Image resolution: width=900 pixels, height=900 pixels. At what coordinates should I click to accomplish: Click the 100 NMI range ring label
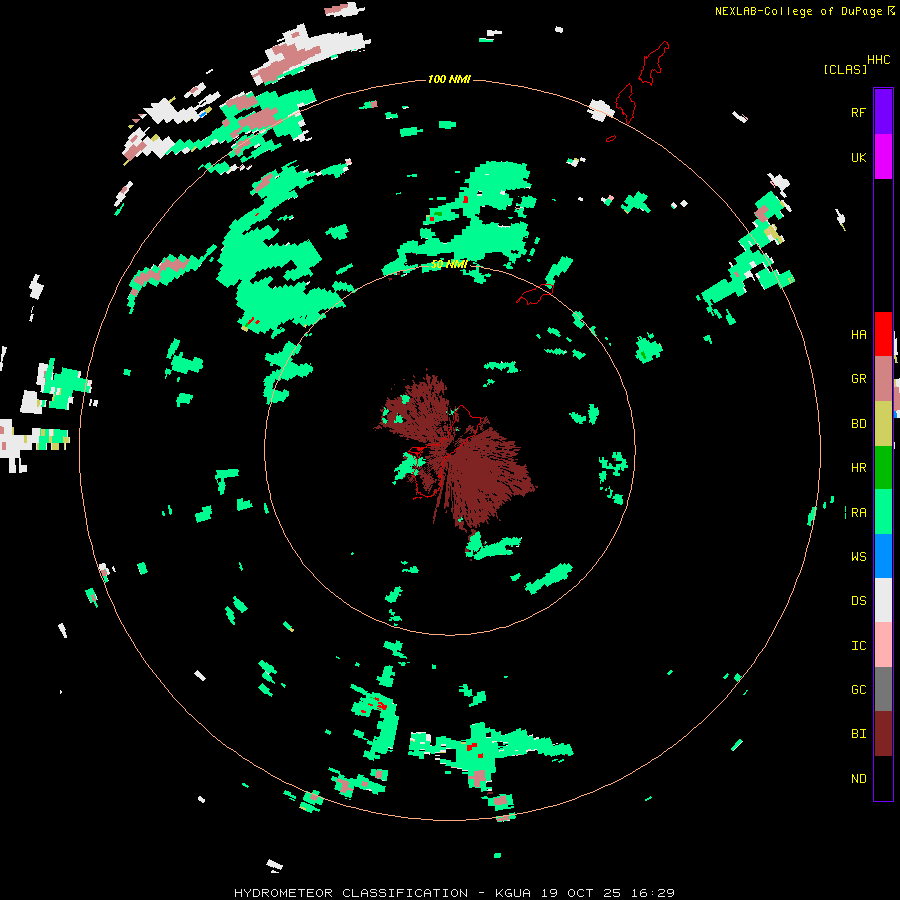tap(449, 79)
